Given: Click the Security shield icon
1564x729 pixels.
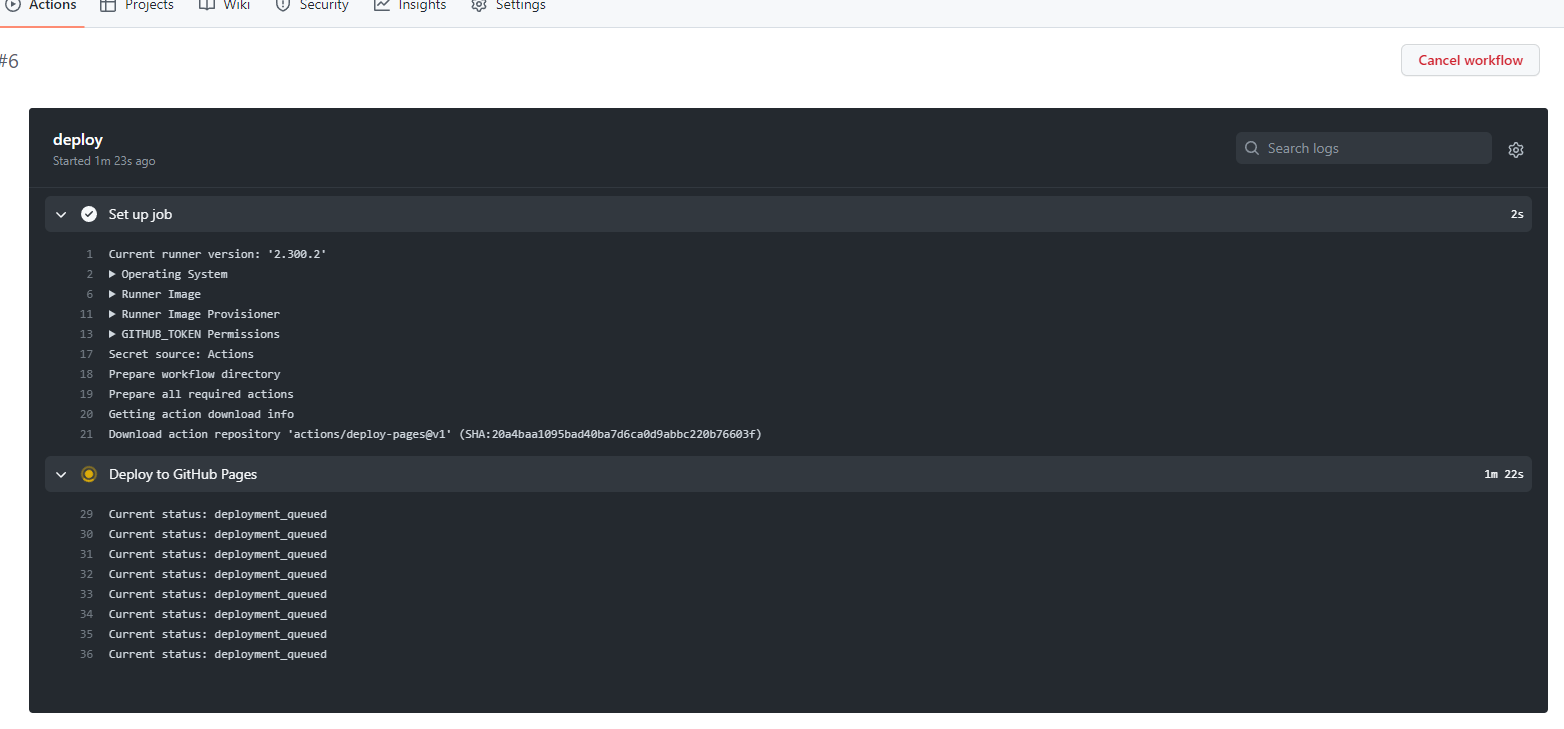Looking at the screenshot, I should pos(283,5).
